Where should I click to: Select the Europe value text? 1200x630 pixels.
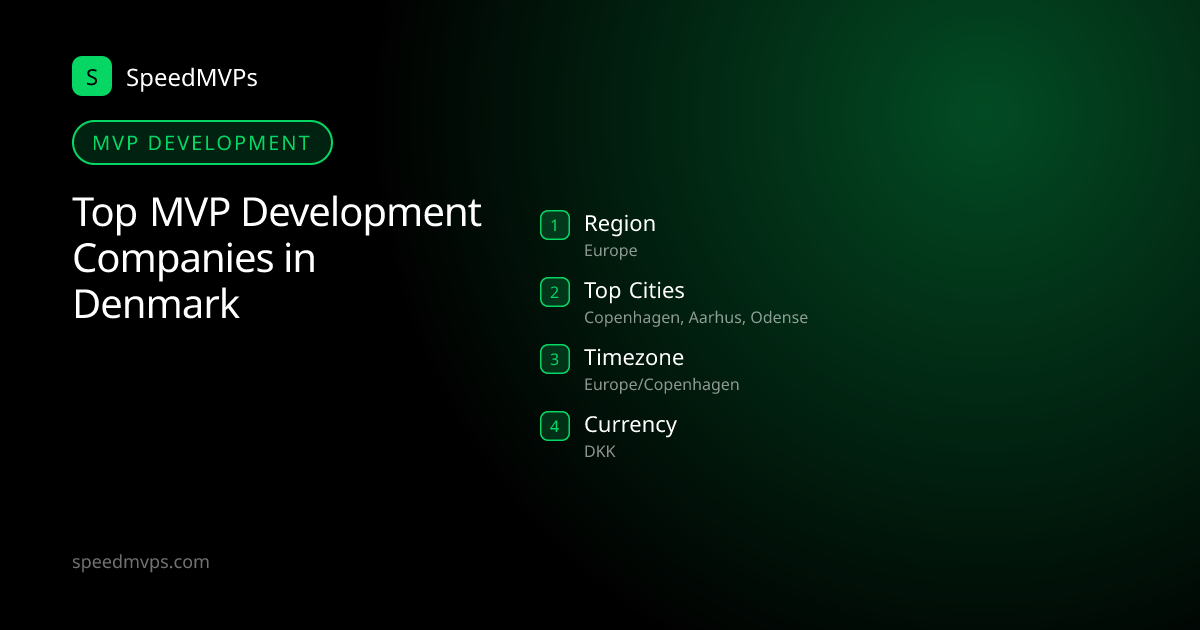click(x=611, y=251)
